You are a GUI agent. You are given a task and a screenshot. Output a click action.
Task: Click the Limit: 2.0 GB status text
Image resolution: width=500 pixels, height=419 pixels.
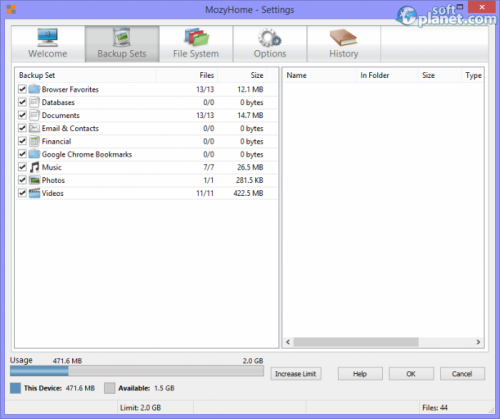pyautogui.click(x=140, y=408)
